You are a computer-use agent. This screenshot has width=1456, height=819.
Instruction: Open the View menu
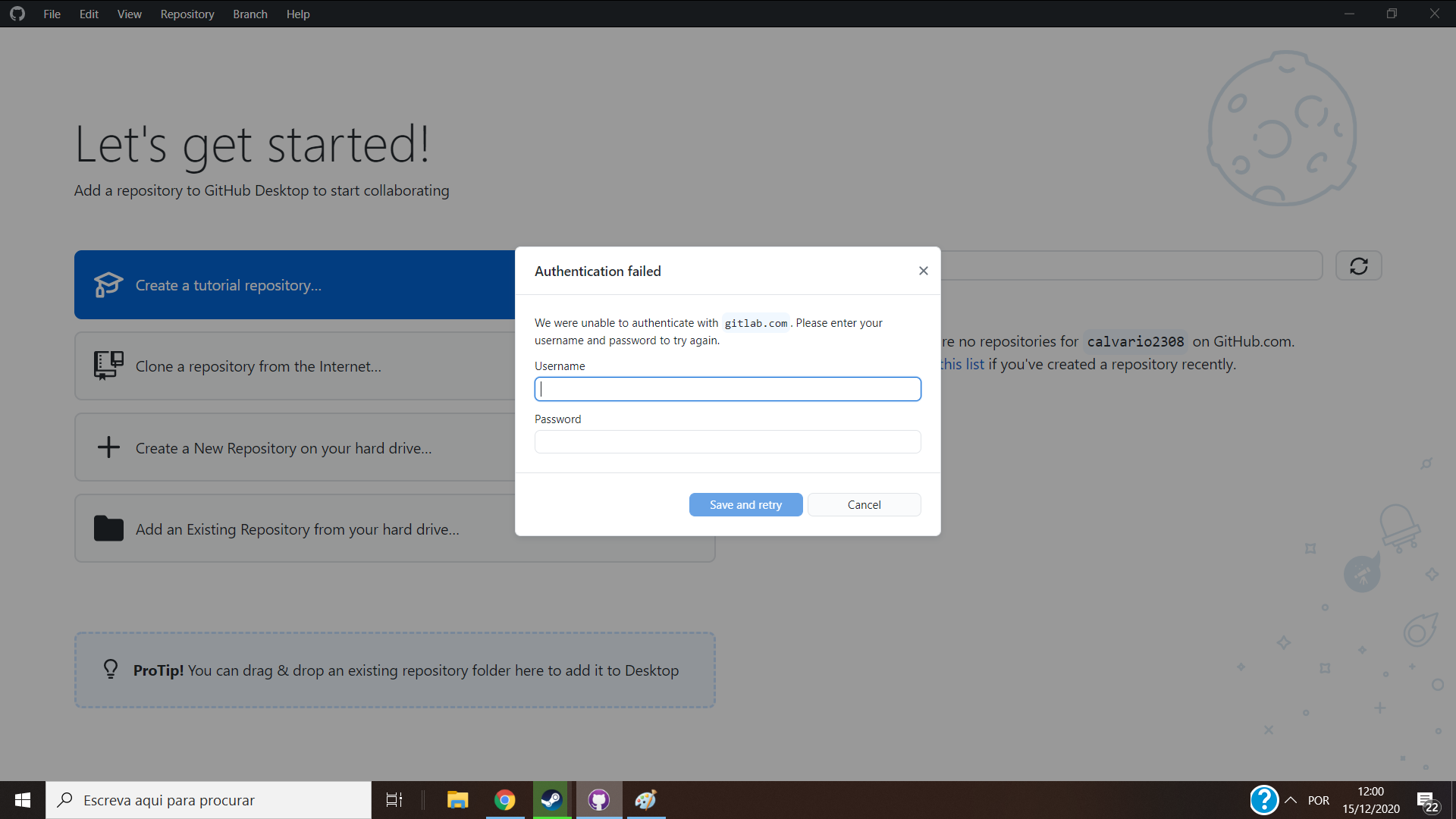130,14
